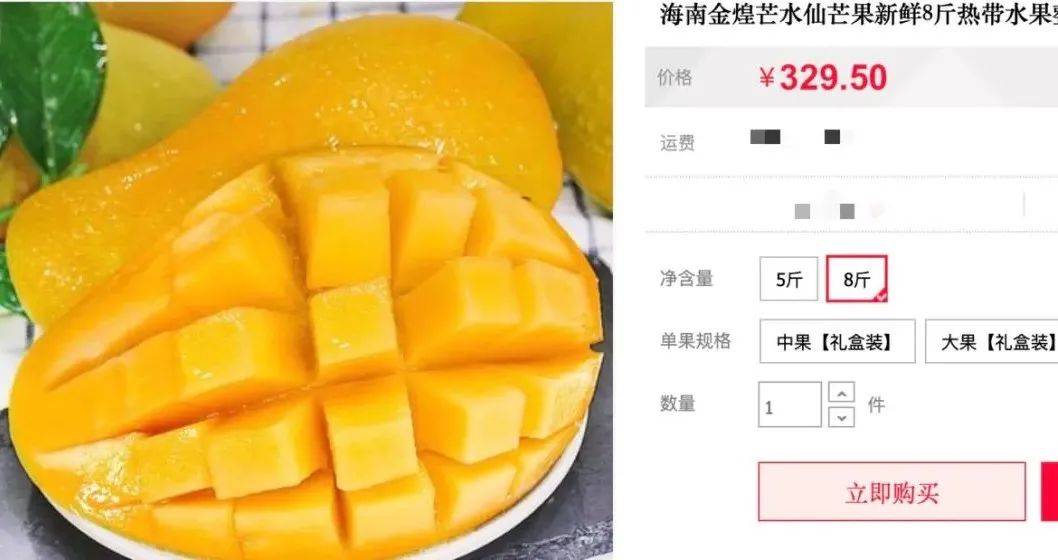Click the green leaf in the product image
The width and height of the screenshot is (1058, 560).
(51, 81)
